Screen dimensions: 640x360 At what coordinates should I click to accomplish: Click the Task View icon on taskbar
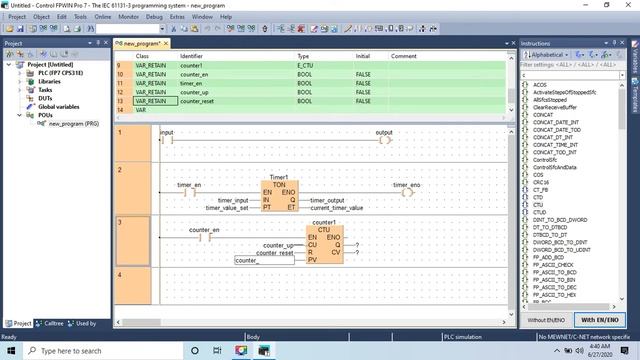pos(217,351)
